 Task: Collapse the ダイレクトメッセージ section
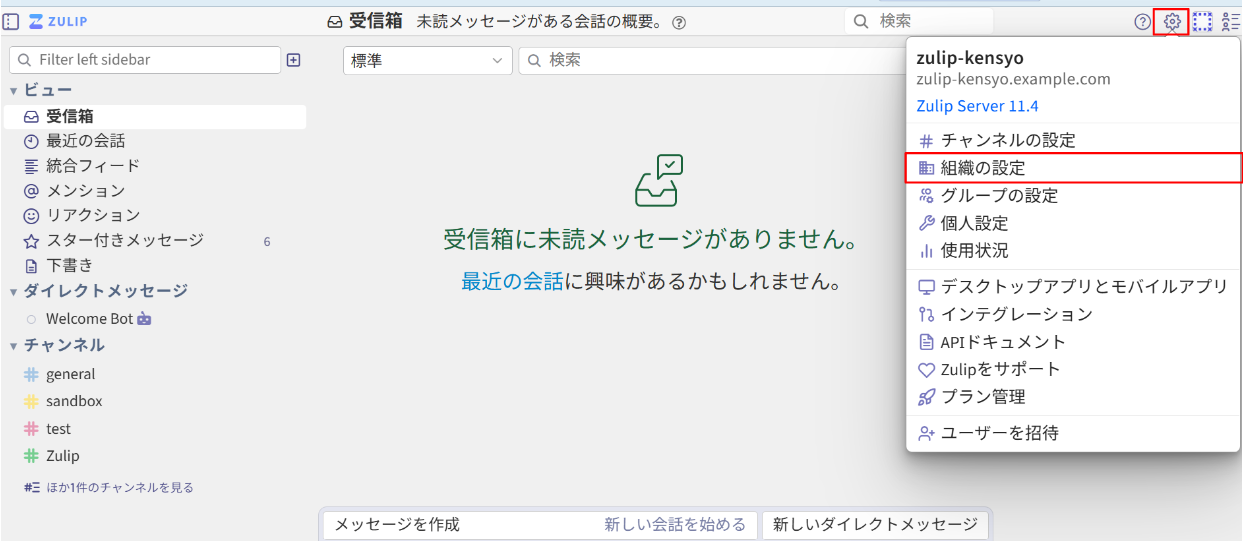[14, 292]
